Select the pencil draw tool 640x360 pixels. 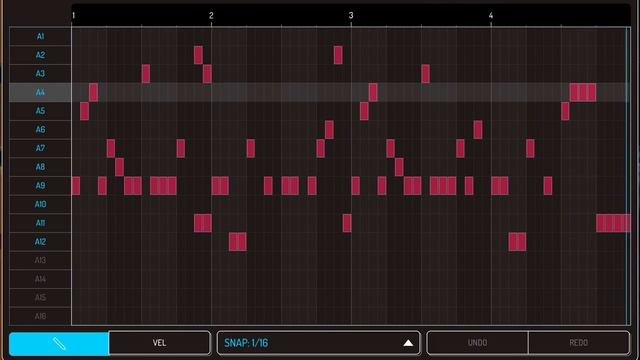coord(59,343)
